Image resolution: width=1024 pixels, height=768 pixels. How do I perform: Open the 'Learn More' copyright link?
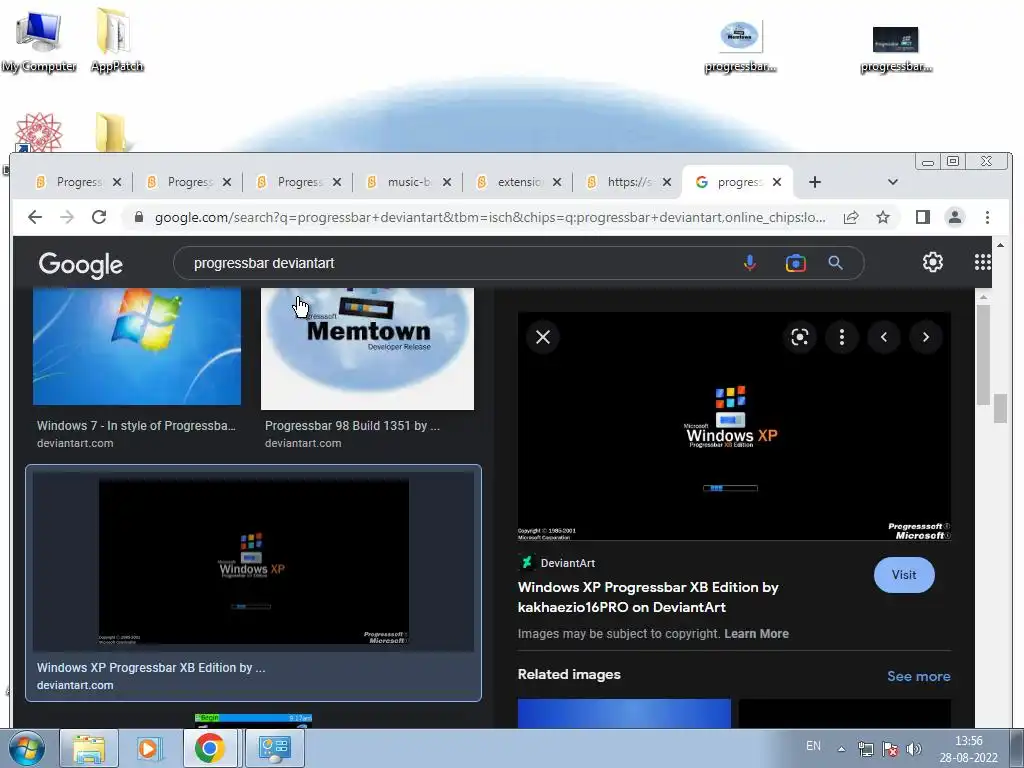pos(756,633)
